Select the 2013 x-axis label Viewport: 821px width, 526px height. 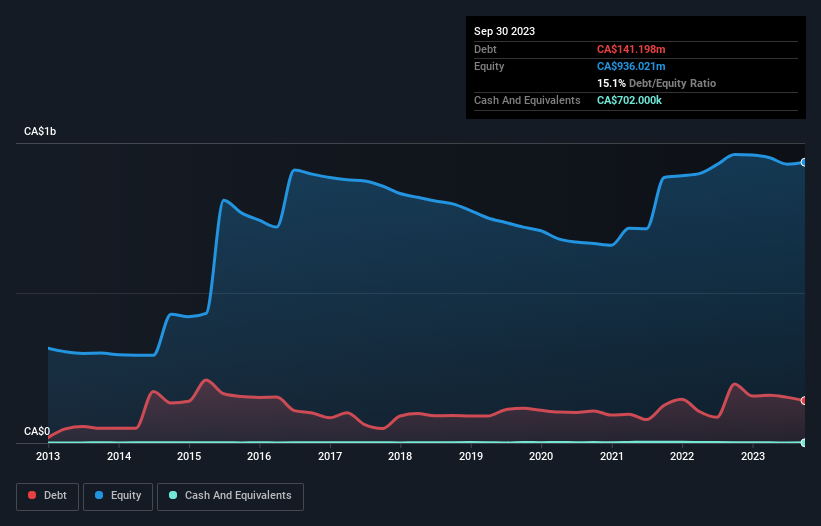(x=48, y=456)
